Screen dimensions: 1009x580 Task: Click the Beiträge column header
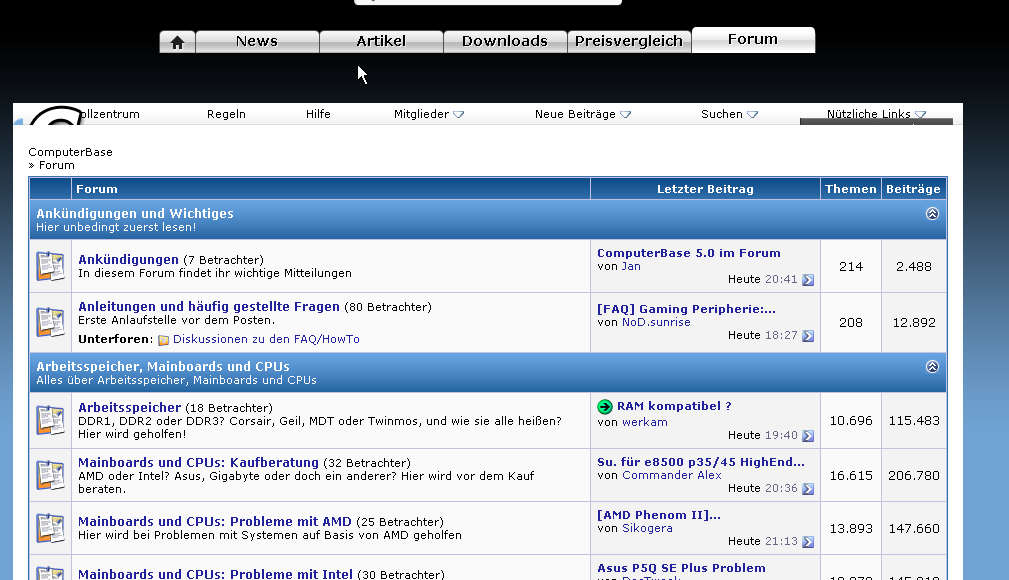913,189
